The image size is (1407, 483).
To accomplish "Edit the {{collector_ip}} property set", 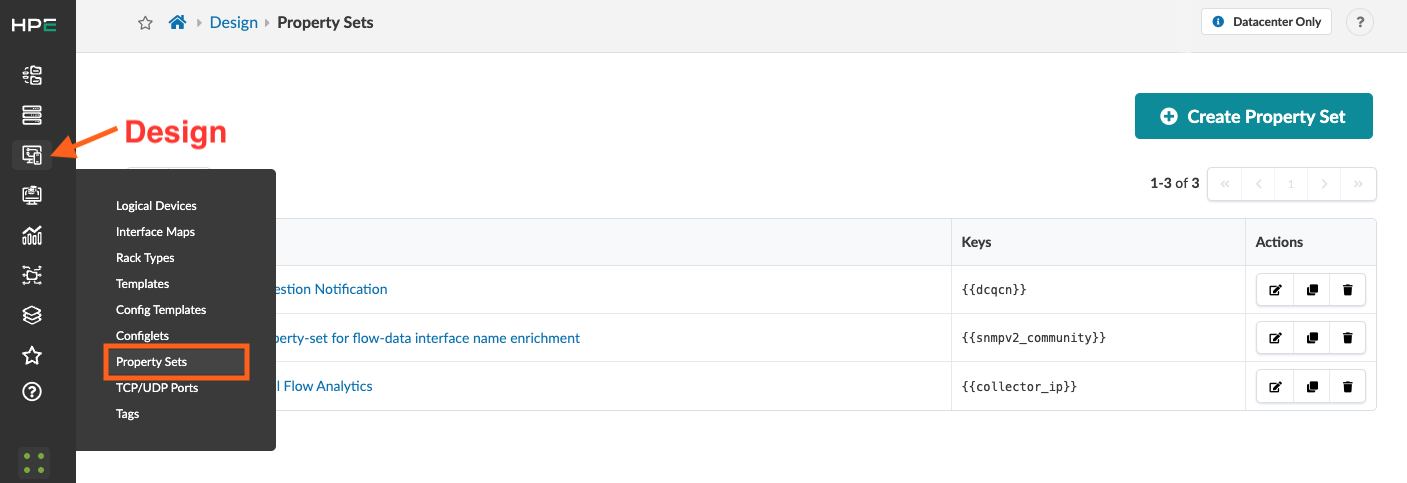I will tap(1275, 386).
